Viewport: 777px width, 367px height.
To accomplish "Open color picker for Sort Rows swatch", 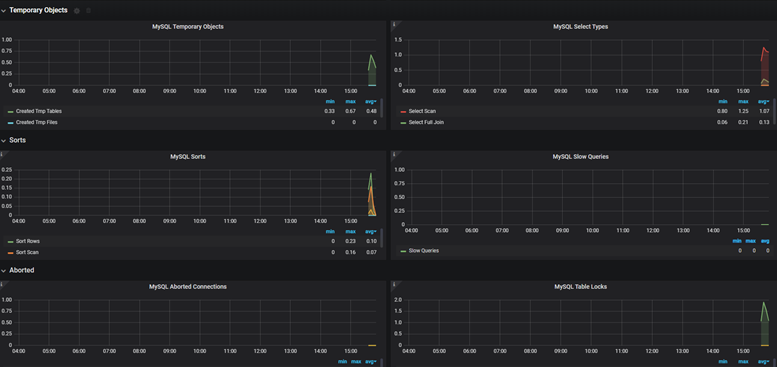I will point(10,242).
